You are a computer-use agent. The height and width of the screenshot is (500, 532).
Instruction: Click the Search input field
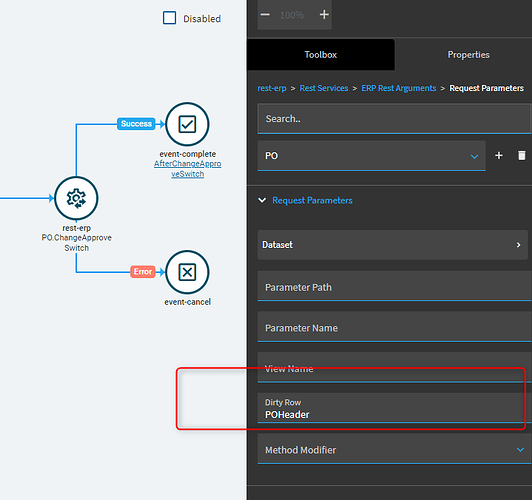click(394, 119)
